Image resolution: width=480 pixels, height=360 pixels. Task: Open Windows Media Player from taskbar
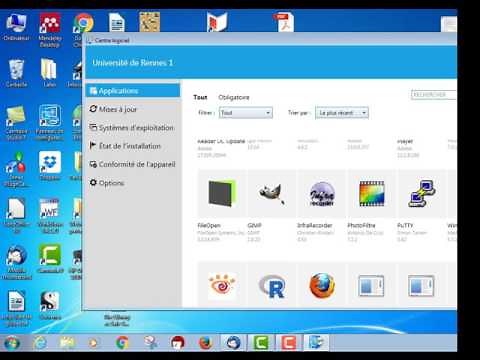(94, 343)
